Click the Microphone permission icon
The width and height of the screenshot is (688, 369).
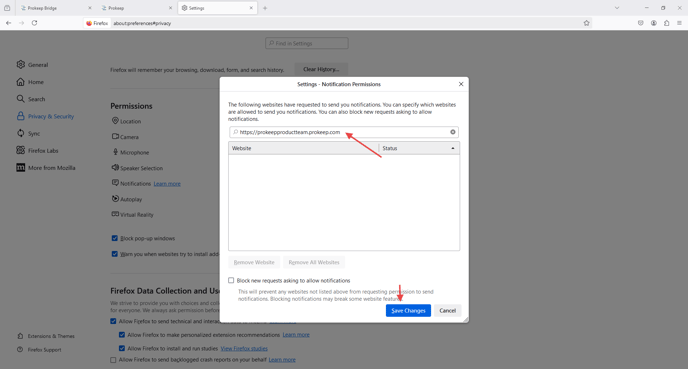click(115, 152)
